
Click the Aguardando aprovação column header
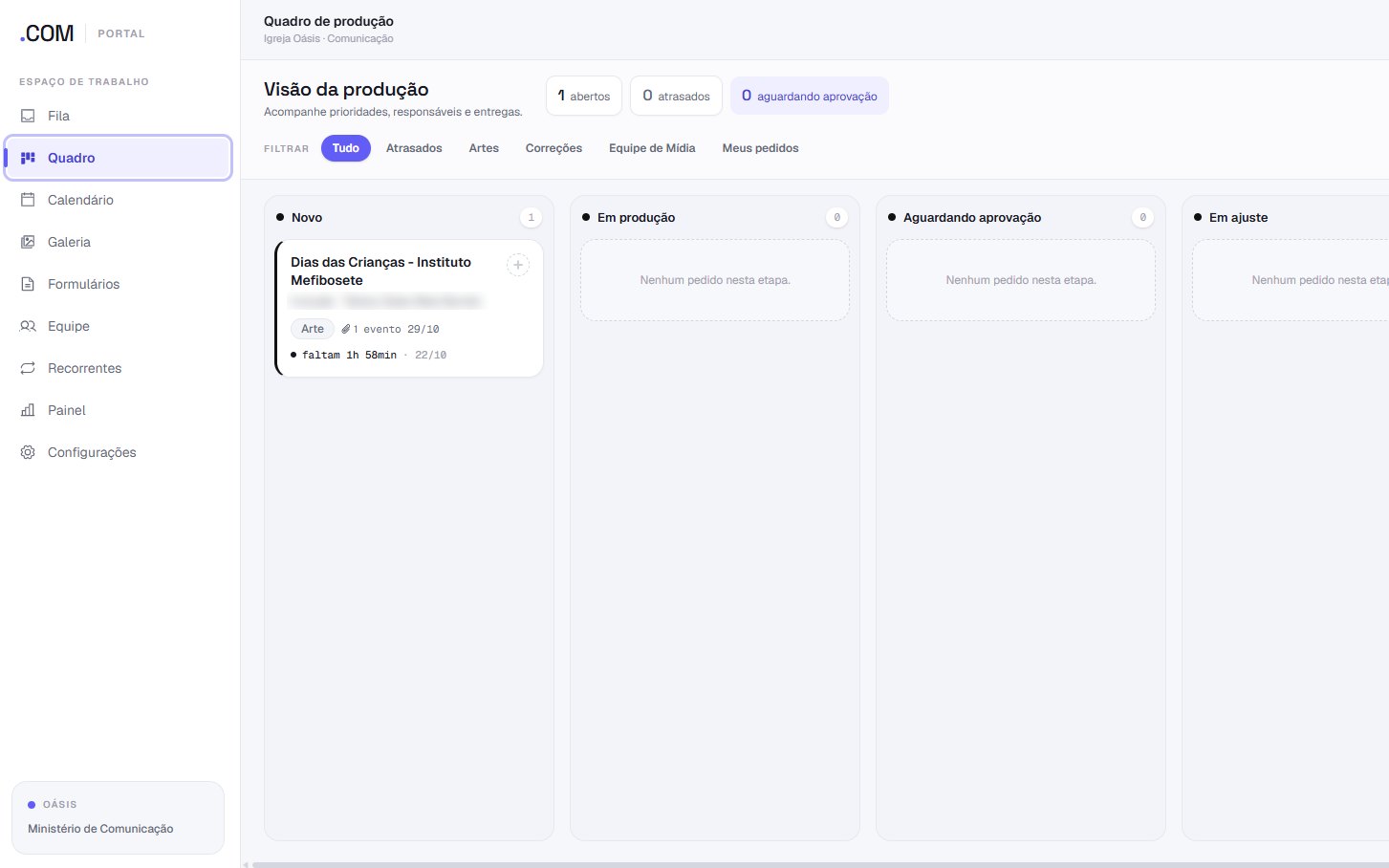(x=972, y=218)
